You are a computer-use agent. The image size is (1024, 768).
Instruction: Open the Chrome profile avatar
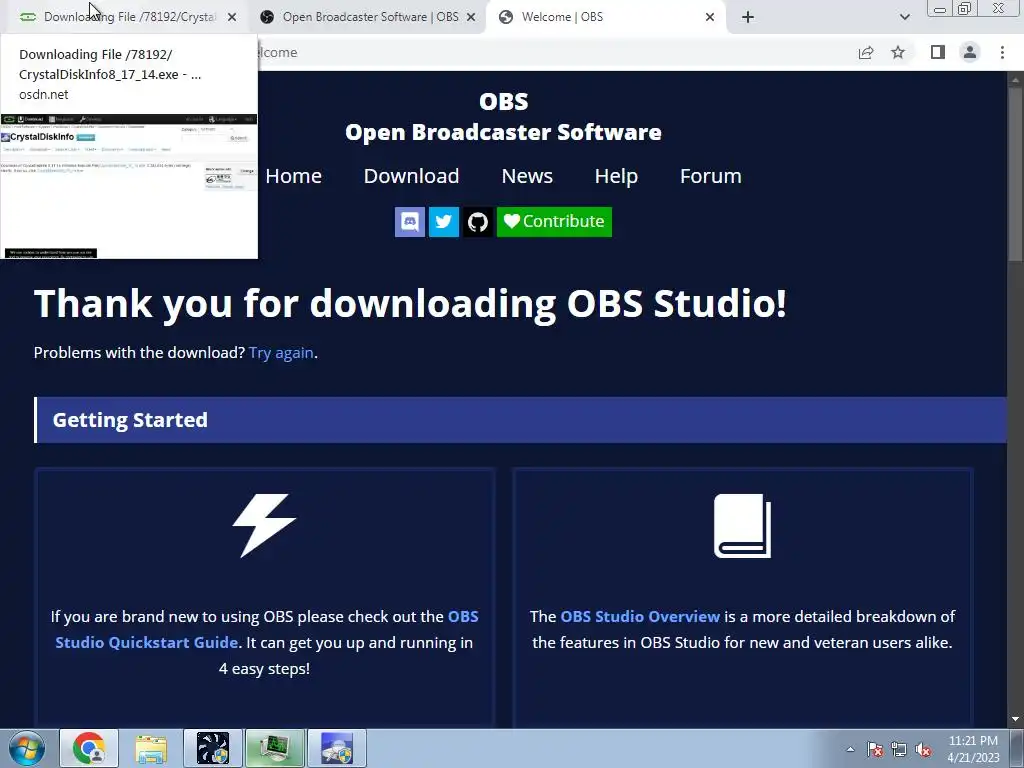pos(970,52)
